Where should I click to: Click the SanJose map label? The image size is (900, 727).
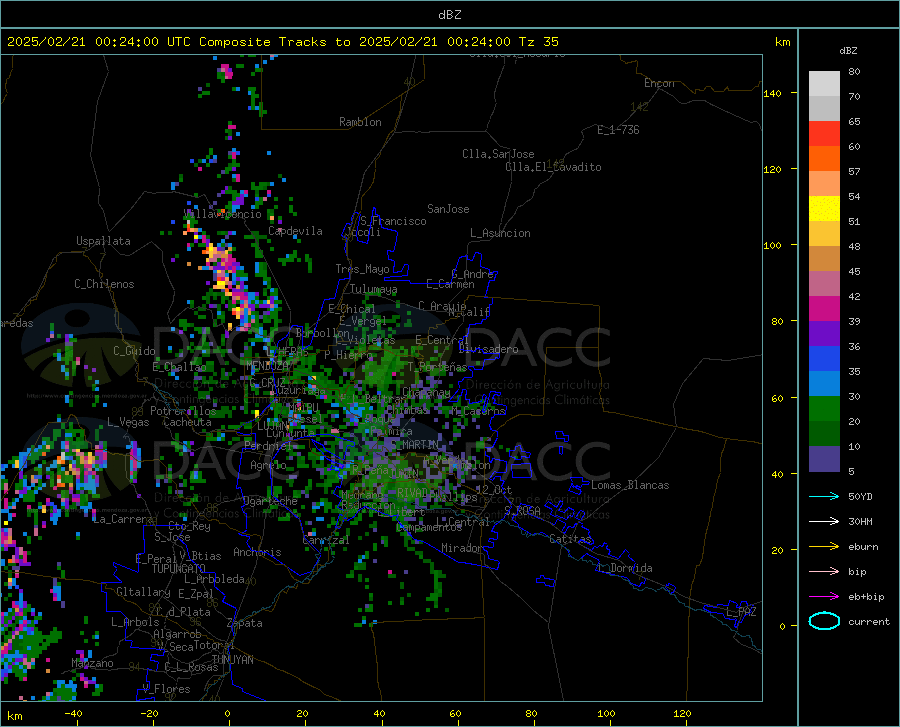point(448,209)
